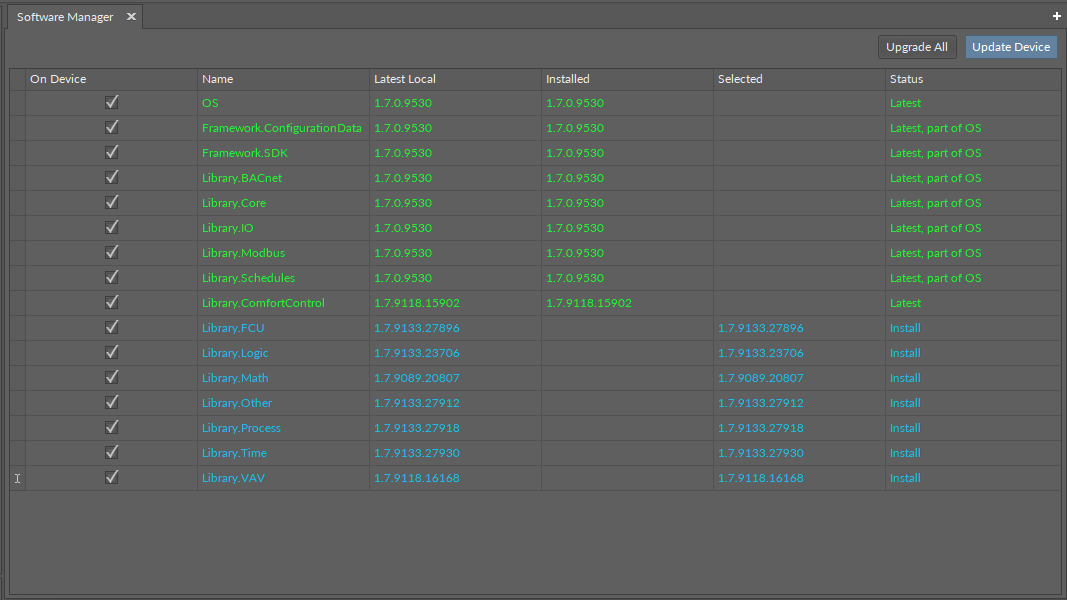Toggle On Device checkbox for Library.VAV
1067x600 pixels.
112,477
